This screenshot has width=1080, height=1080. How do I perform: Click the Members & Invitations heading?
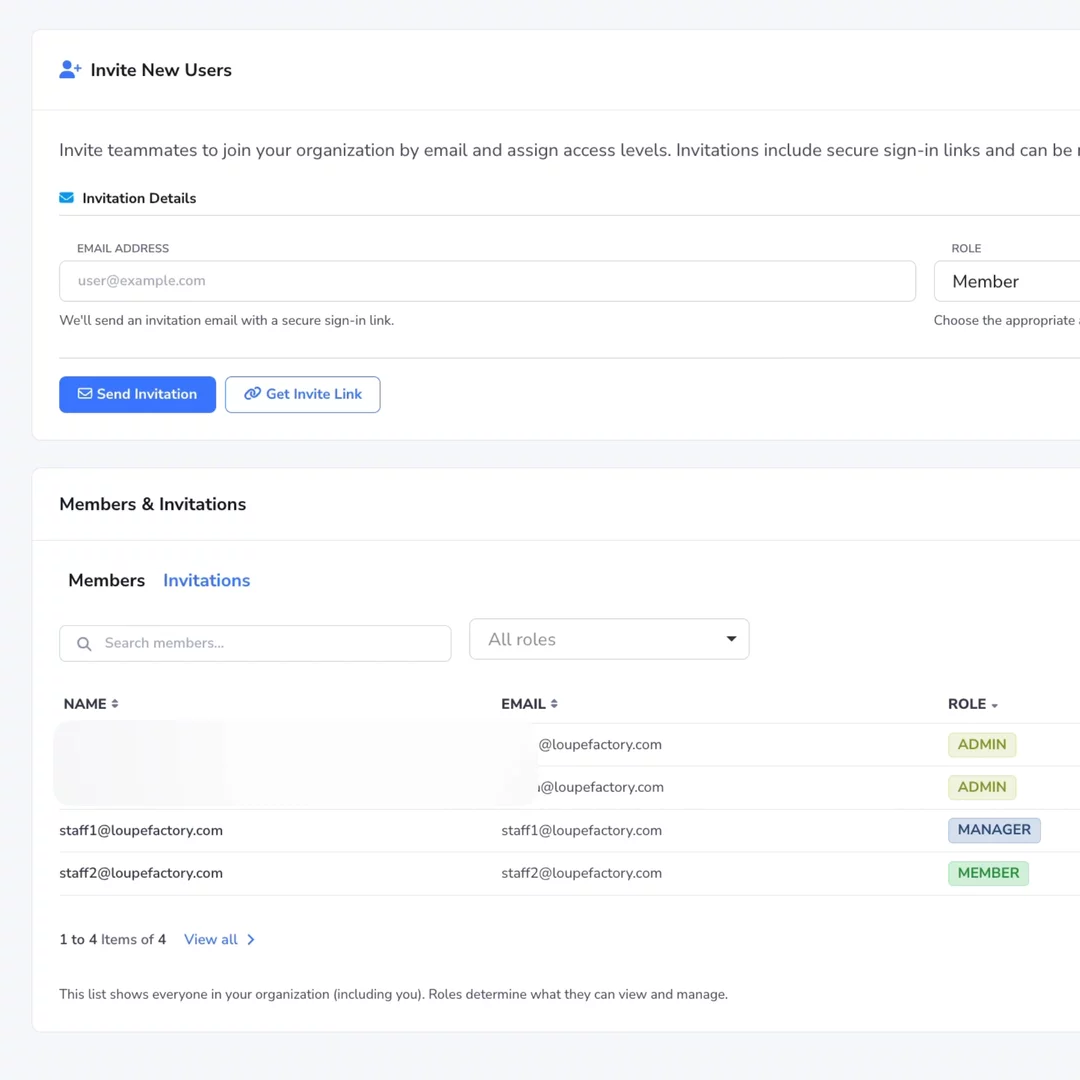152,504
